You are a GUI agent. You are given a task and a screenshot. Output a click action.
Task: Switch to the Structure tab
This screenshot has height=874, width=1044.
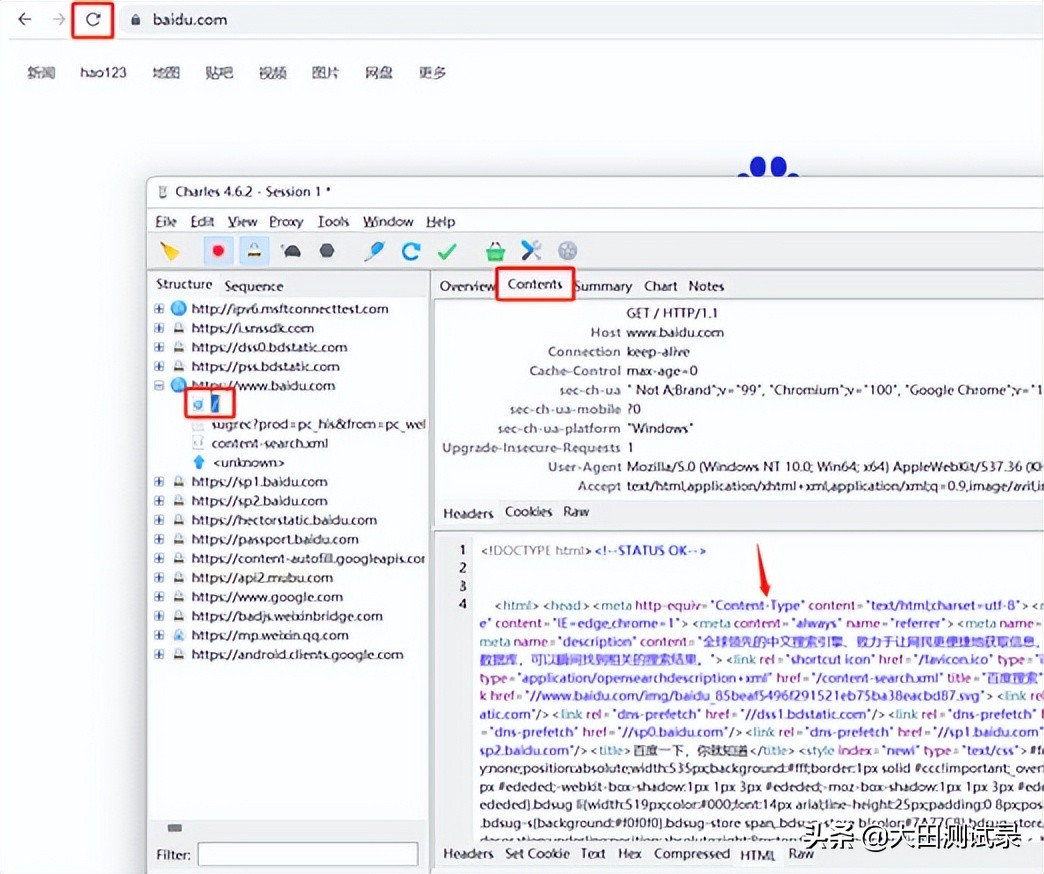(x=184, y=284)
